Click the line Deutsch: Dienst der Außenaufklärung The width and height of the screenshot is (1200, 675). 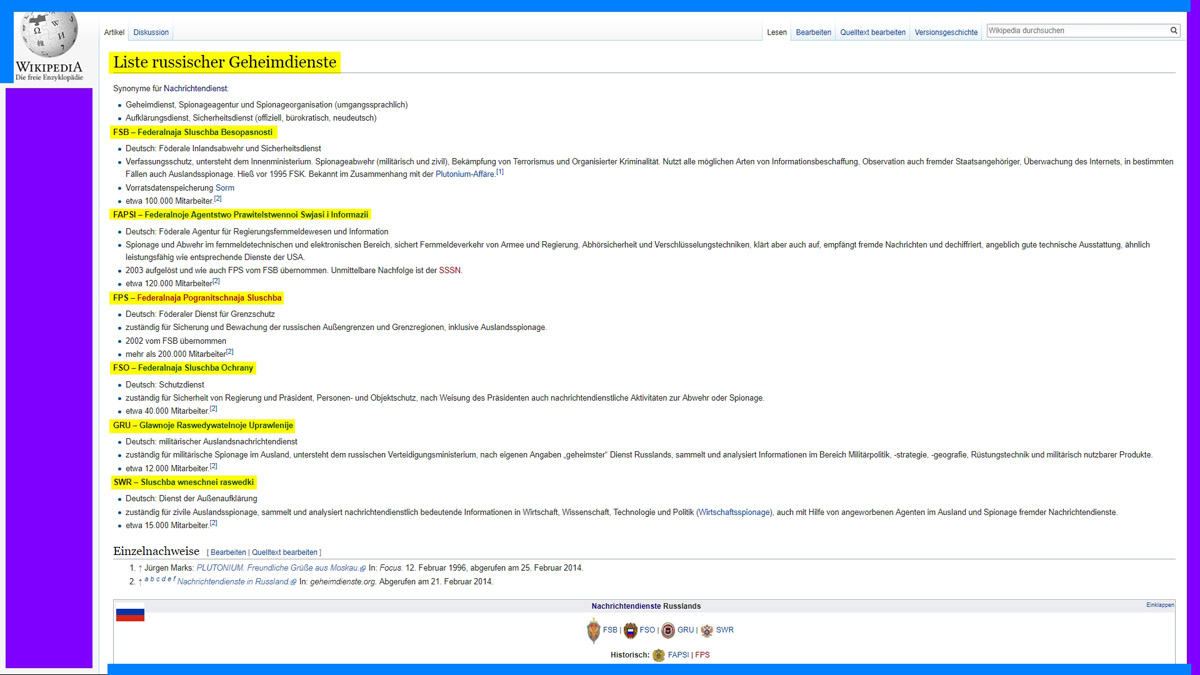point(191,498)
